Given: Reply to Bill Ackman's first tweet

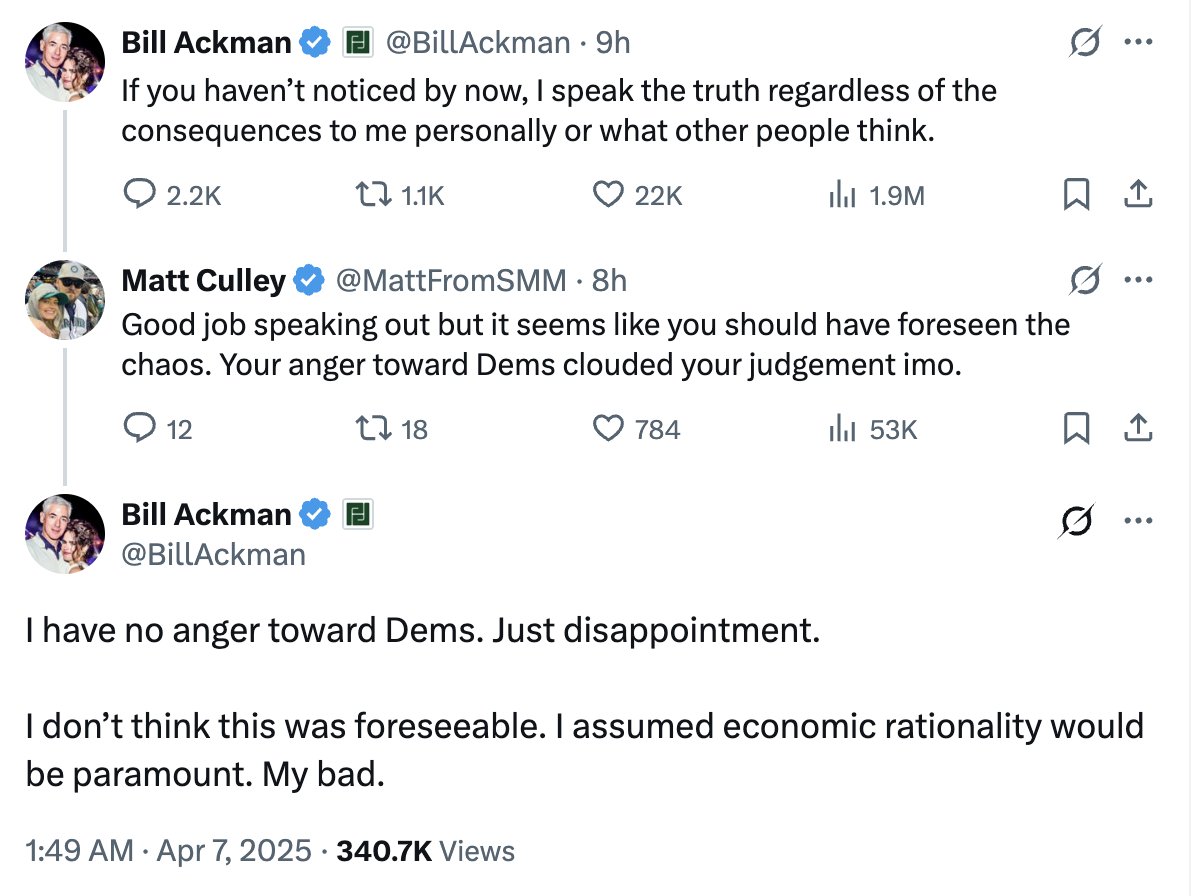Looking at the screenshot, I should tap(137, 196).
